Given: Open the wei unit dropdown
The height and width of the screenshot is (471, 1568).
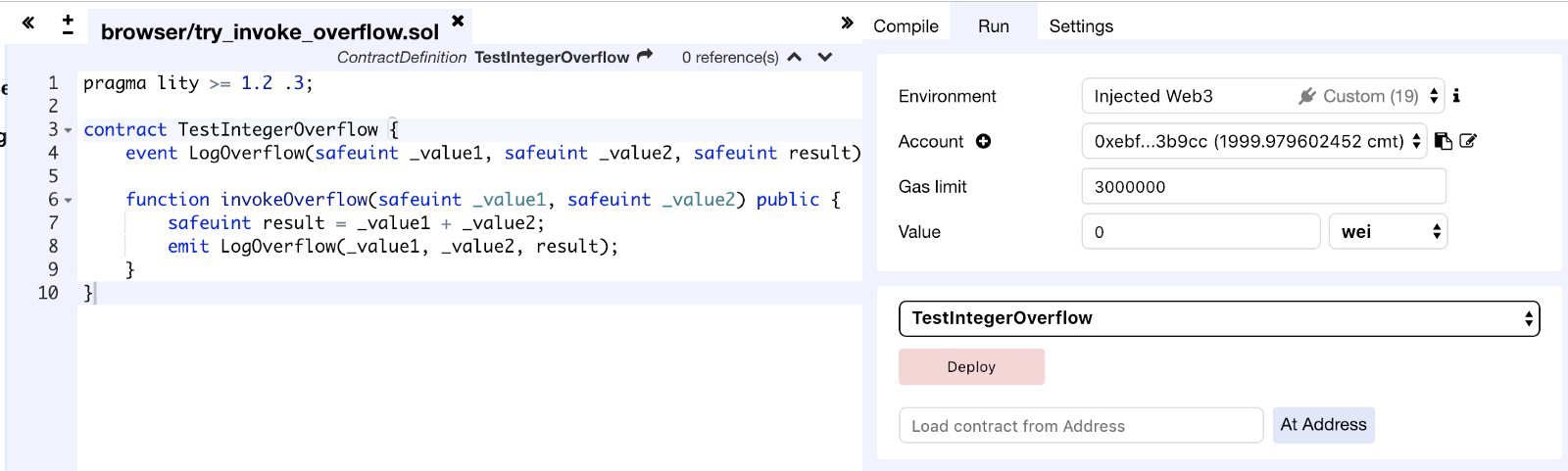Looking at the screenshot, I should tap(1388, 232).
